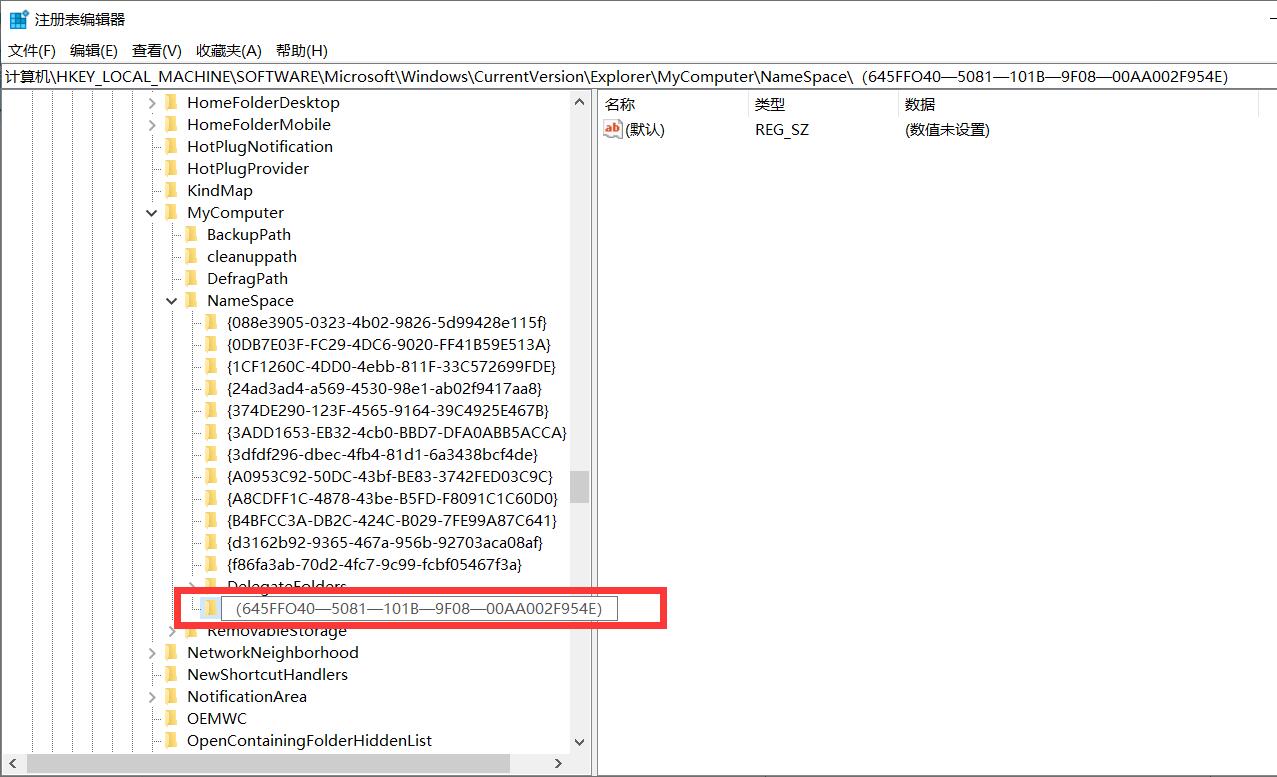Click the Registry Editor icon in title bar
Viewport: 1277px width, 777px height.
tap(17, 17)
